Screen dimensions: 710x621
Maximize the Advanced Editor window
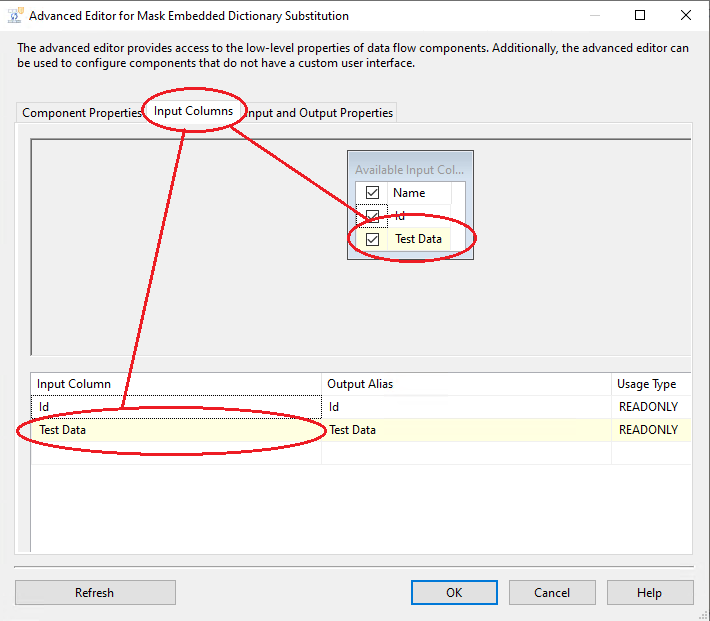640,16
